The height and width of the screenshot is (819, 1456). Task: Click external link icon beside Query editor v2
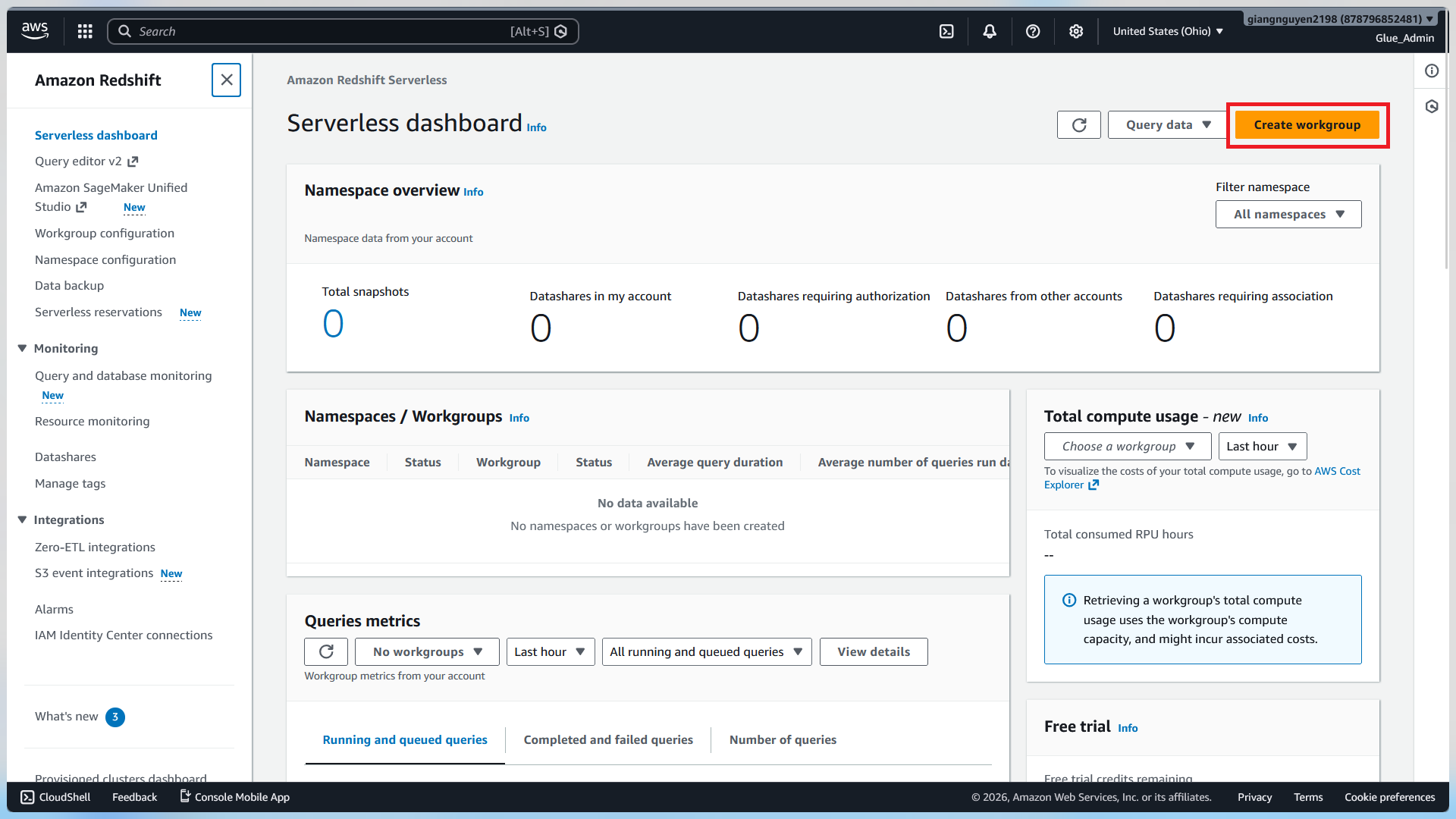[x=133, y=162]
